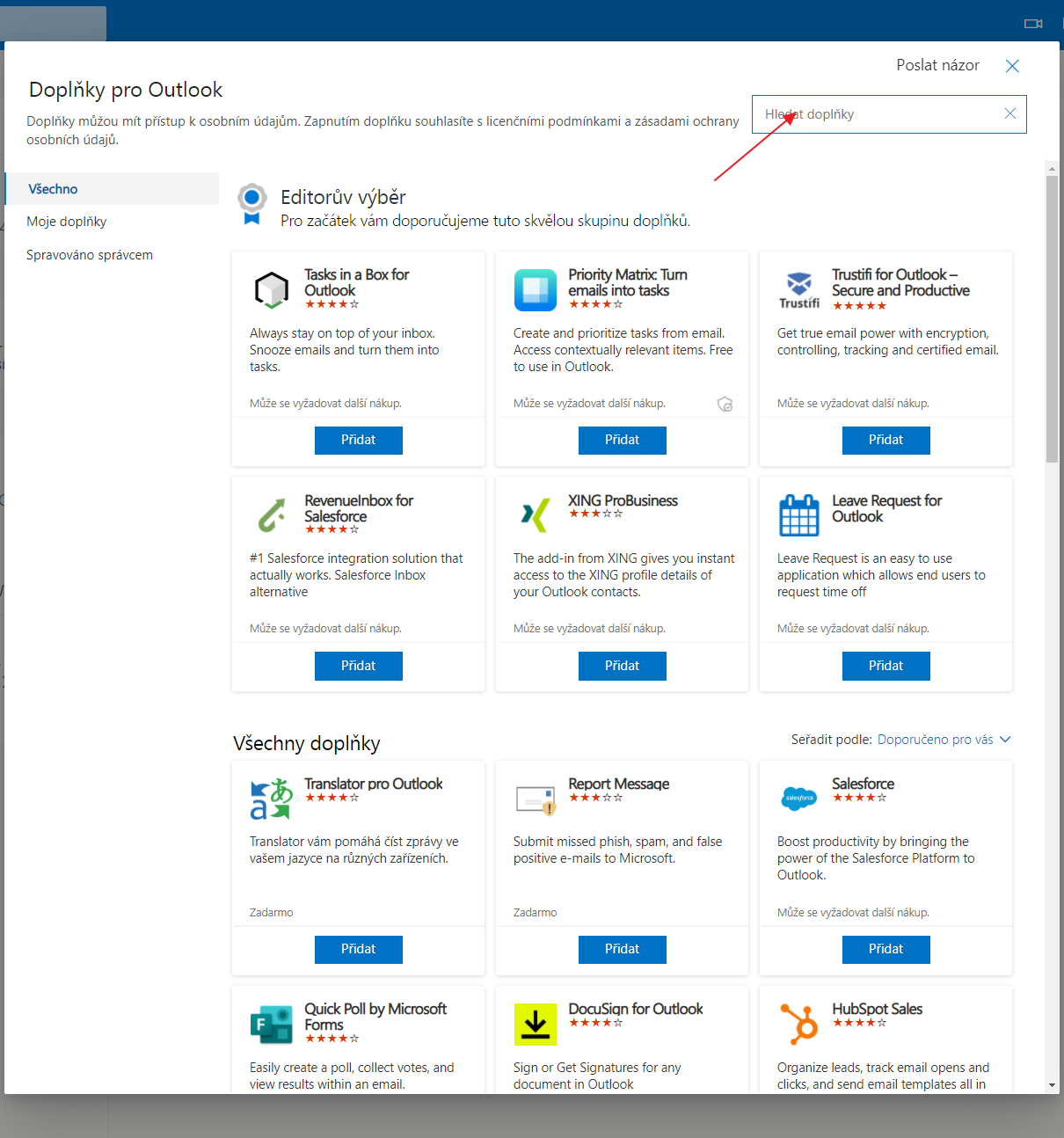This screenshot has width=1064, height=1138.
Task: Add Trustifi for Outlook via Přidat
Action: tap(886, 441)
